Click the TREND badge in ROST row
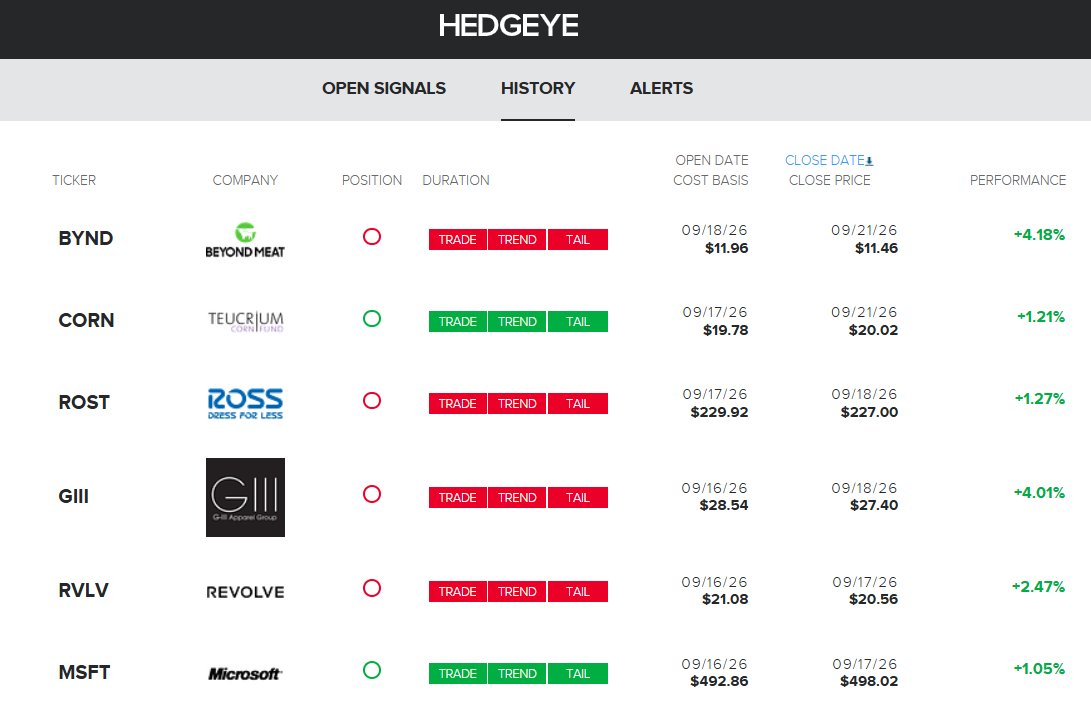 517,404
